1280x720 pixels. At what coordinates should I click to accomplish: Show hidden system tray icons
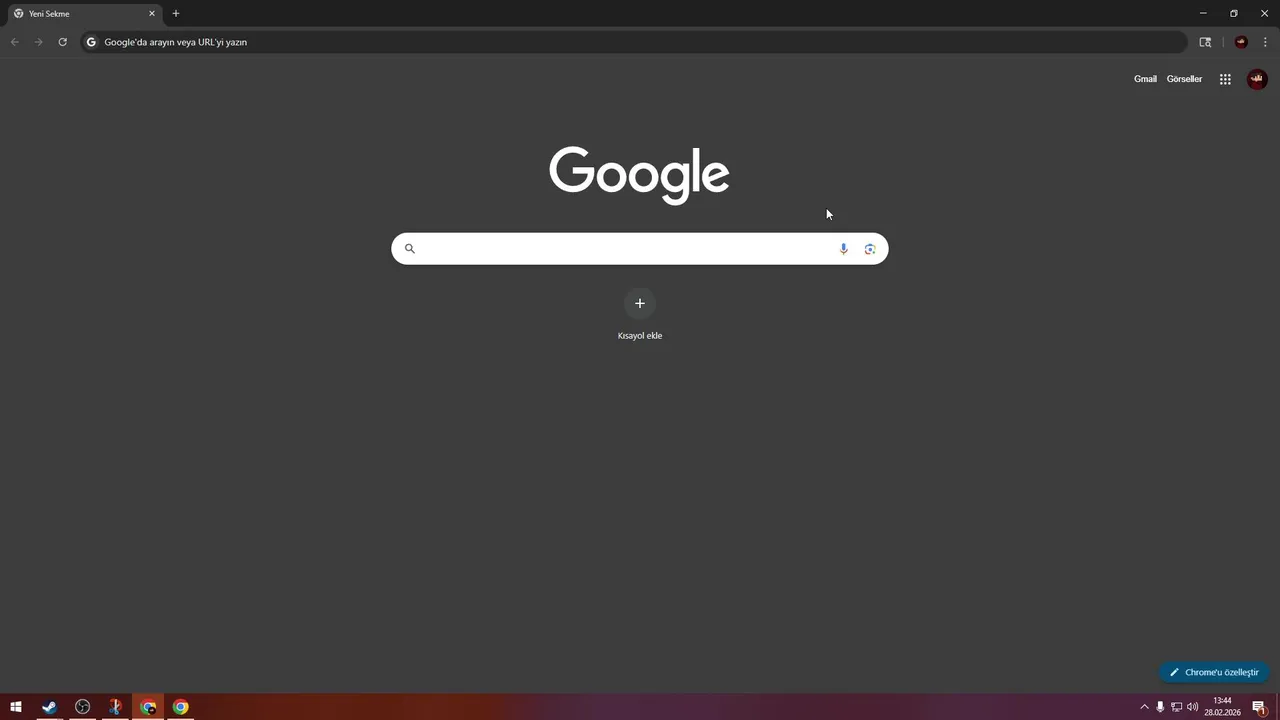1144,707
